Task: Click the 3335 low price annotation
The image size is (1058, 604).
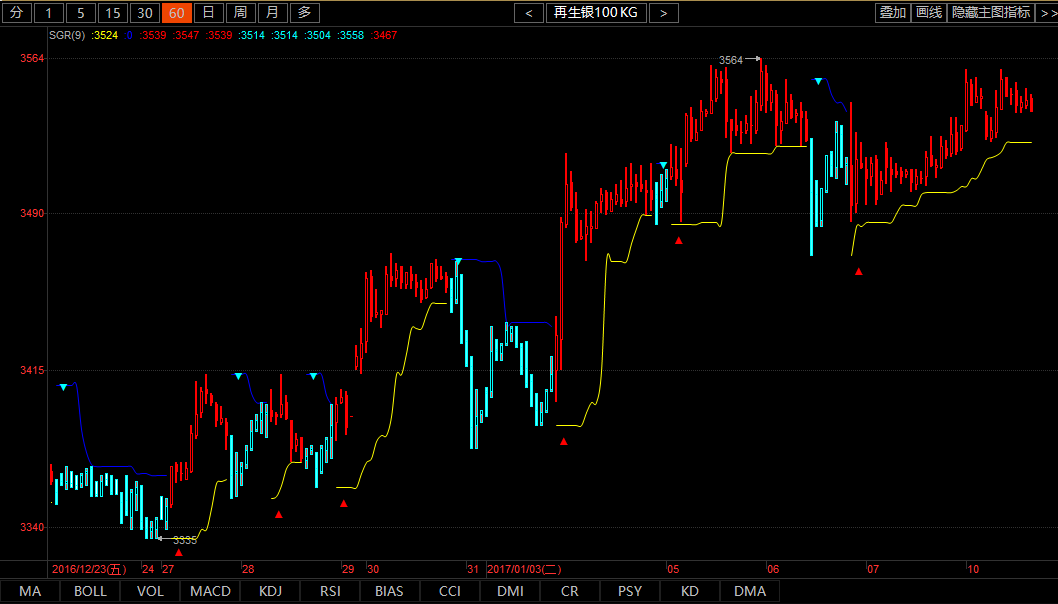Action: click(x=185, y=540)
